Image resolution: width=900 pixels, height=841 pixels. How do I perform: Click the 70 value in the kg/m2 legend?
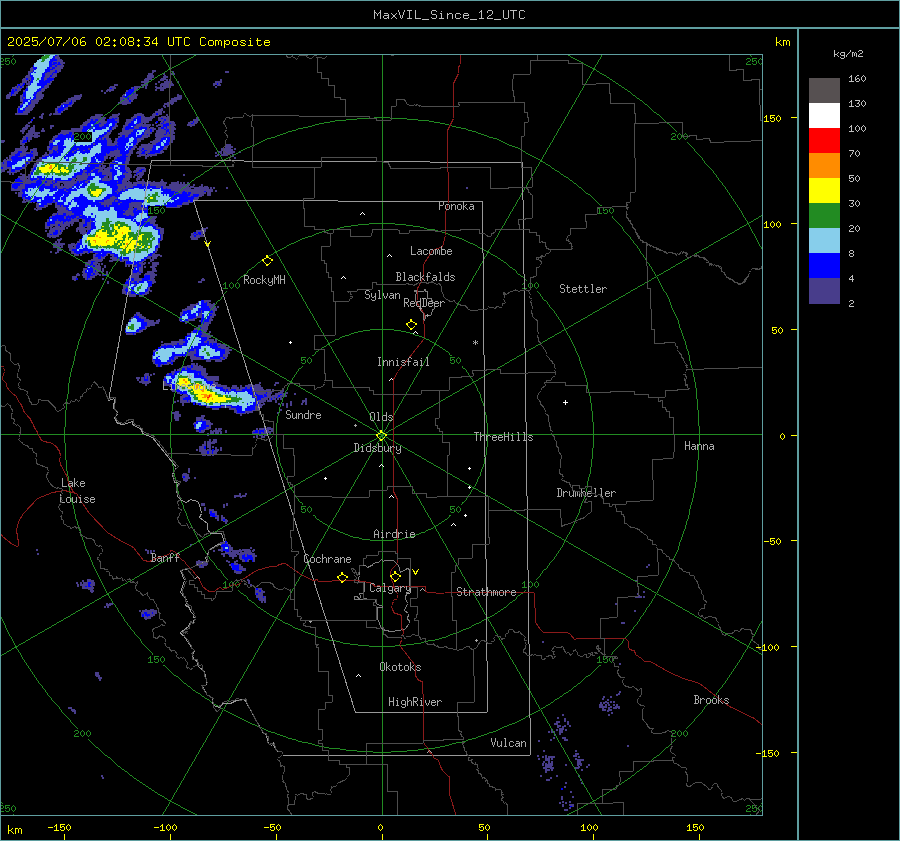tap(854, 154)
